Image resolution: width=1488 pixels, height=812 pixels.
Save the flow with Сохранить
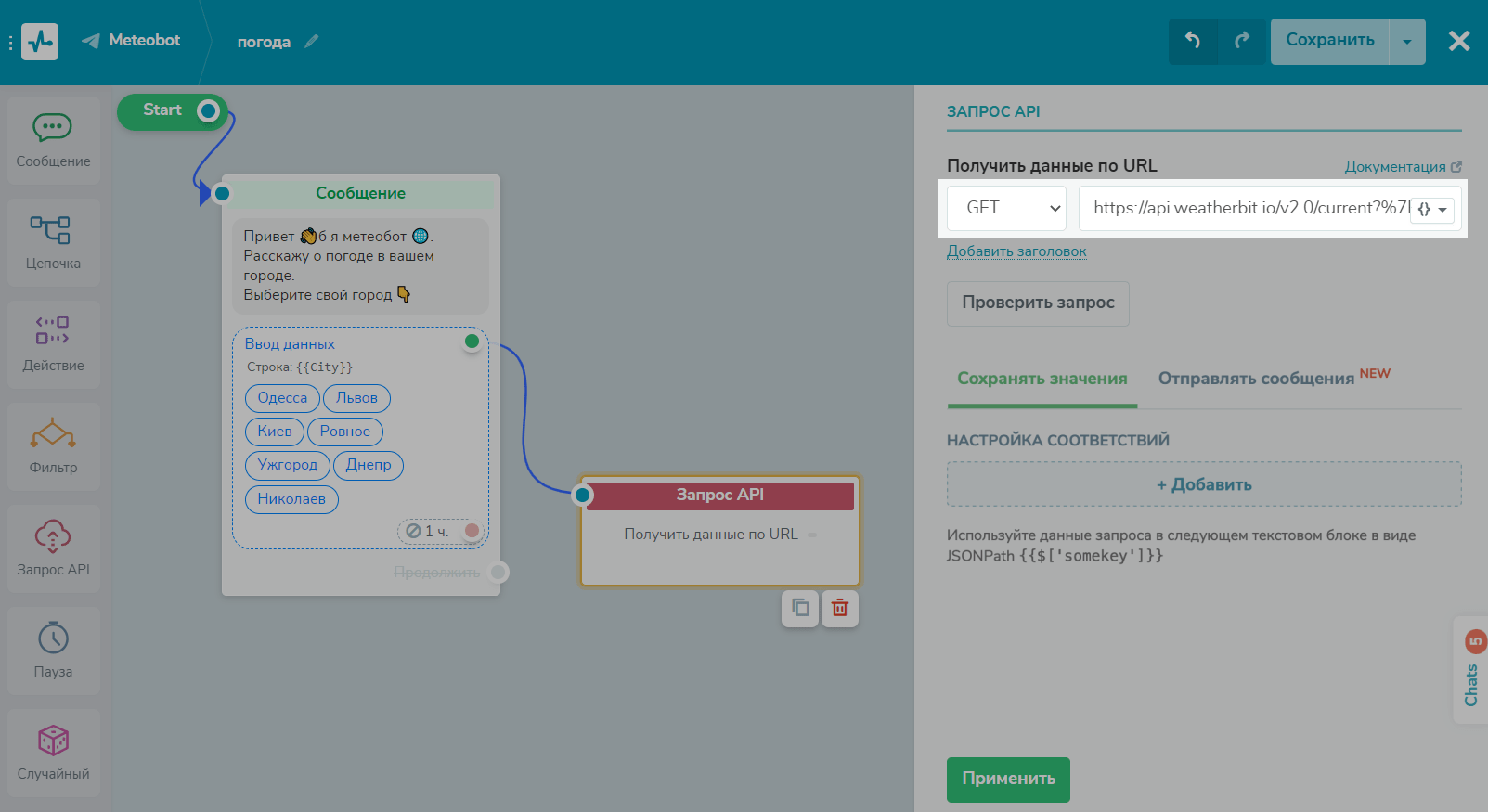point(1329,41)
